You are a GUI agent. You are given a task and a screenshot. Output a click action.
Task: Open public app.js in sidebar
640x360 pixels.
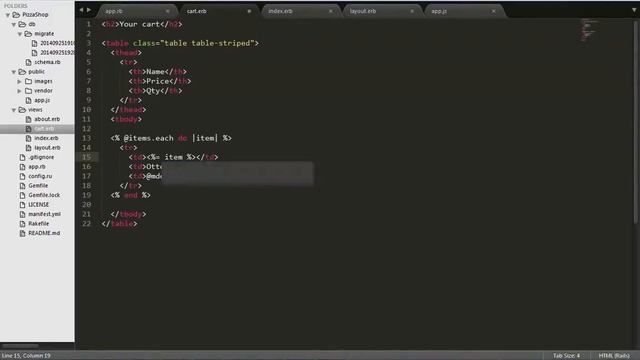coord(42,100)
